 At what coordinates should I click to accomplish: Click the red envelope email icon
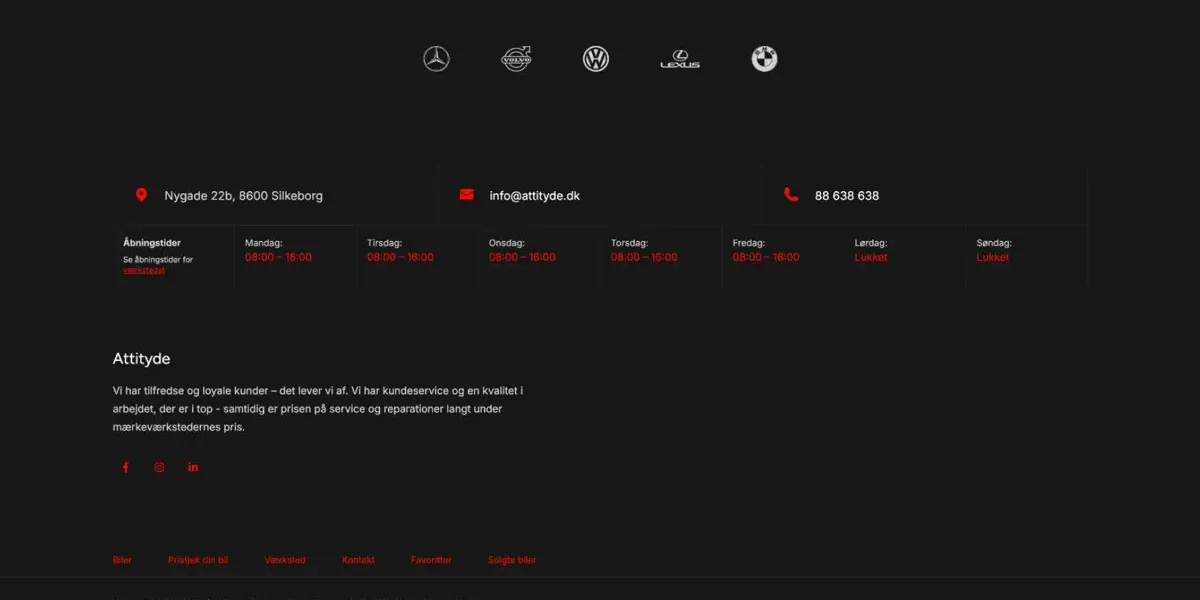tap(466, 195)
